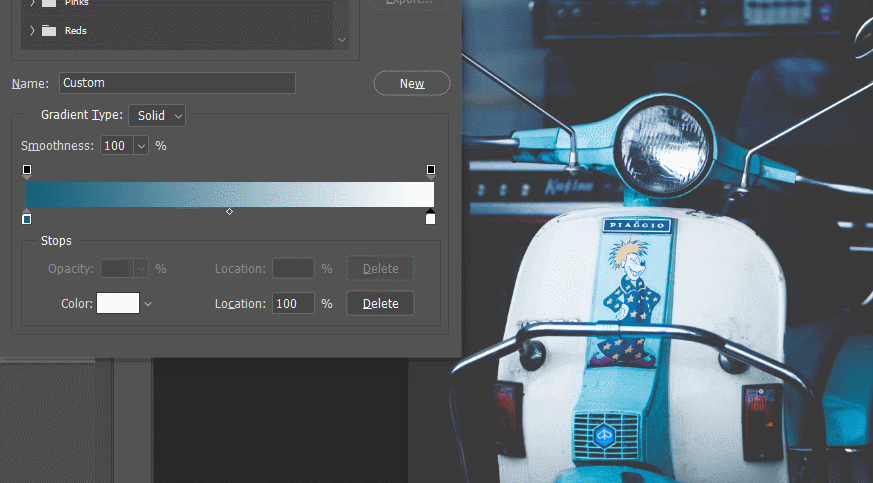This screenshot has height=483, width=873.
Task: Expand the Reds gradient folder
Action: pyautogui.click(x=32, y=31)
